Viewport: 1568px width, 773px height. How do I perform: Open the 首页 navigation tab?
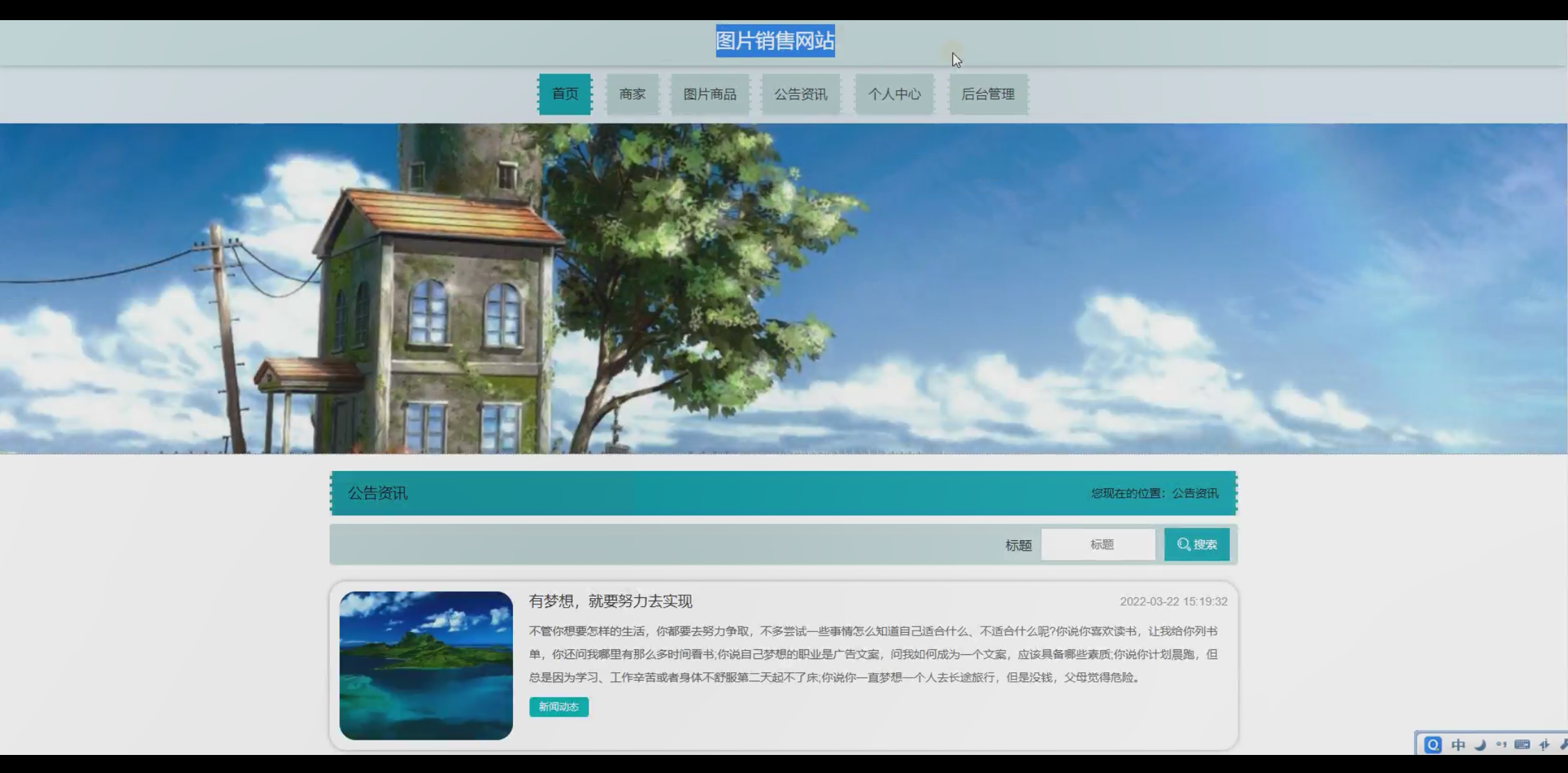pyautogui.click(x=565, y=94)
